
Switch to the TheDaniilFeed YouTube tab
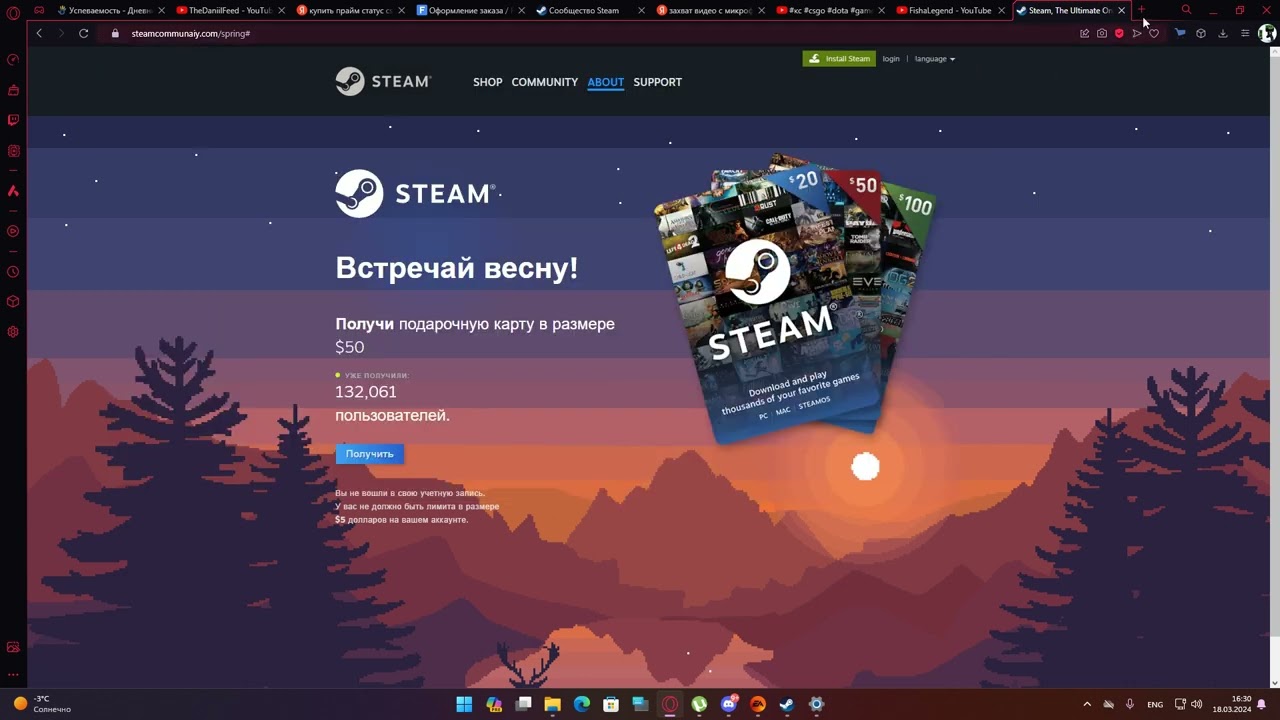click(x=230, y=10)
